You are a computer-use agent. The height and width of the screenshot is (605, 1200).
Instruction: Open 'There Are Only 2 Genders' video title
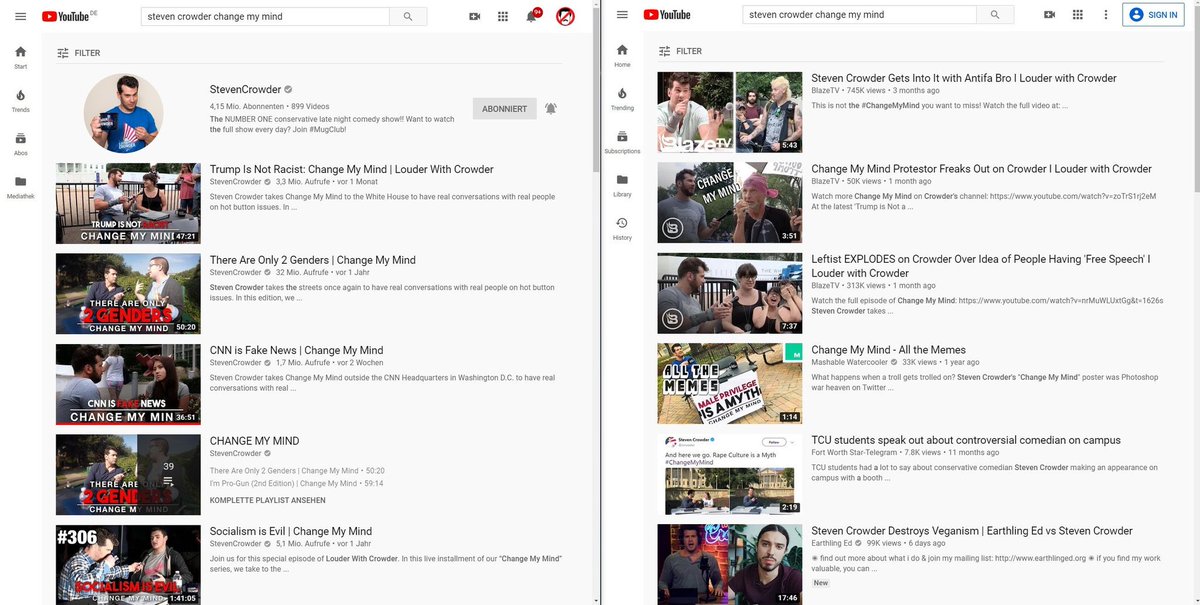pos(313,260)
